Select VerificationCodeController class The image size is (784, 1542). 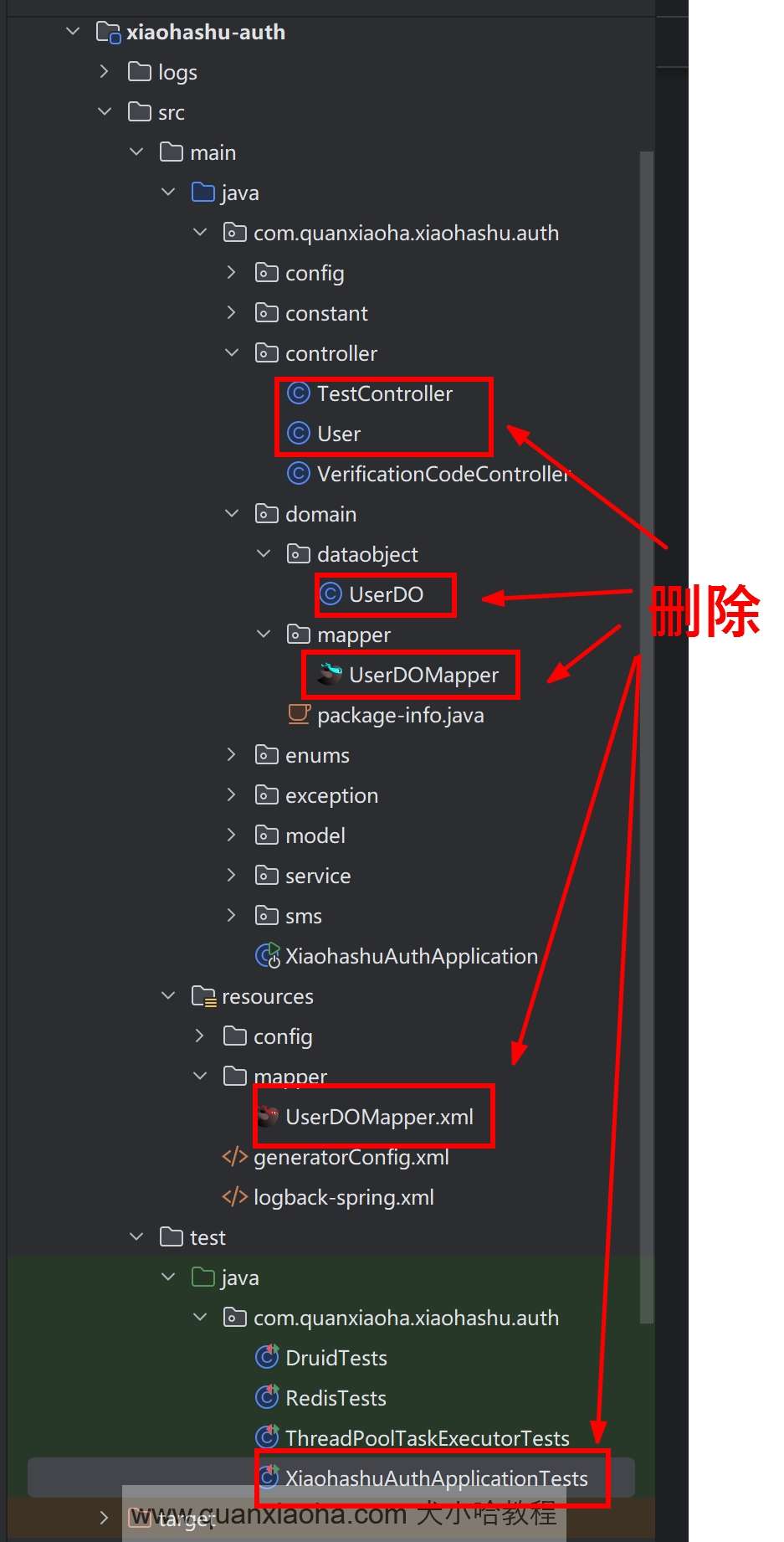pyautogui.click(x=443, y=474)
